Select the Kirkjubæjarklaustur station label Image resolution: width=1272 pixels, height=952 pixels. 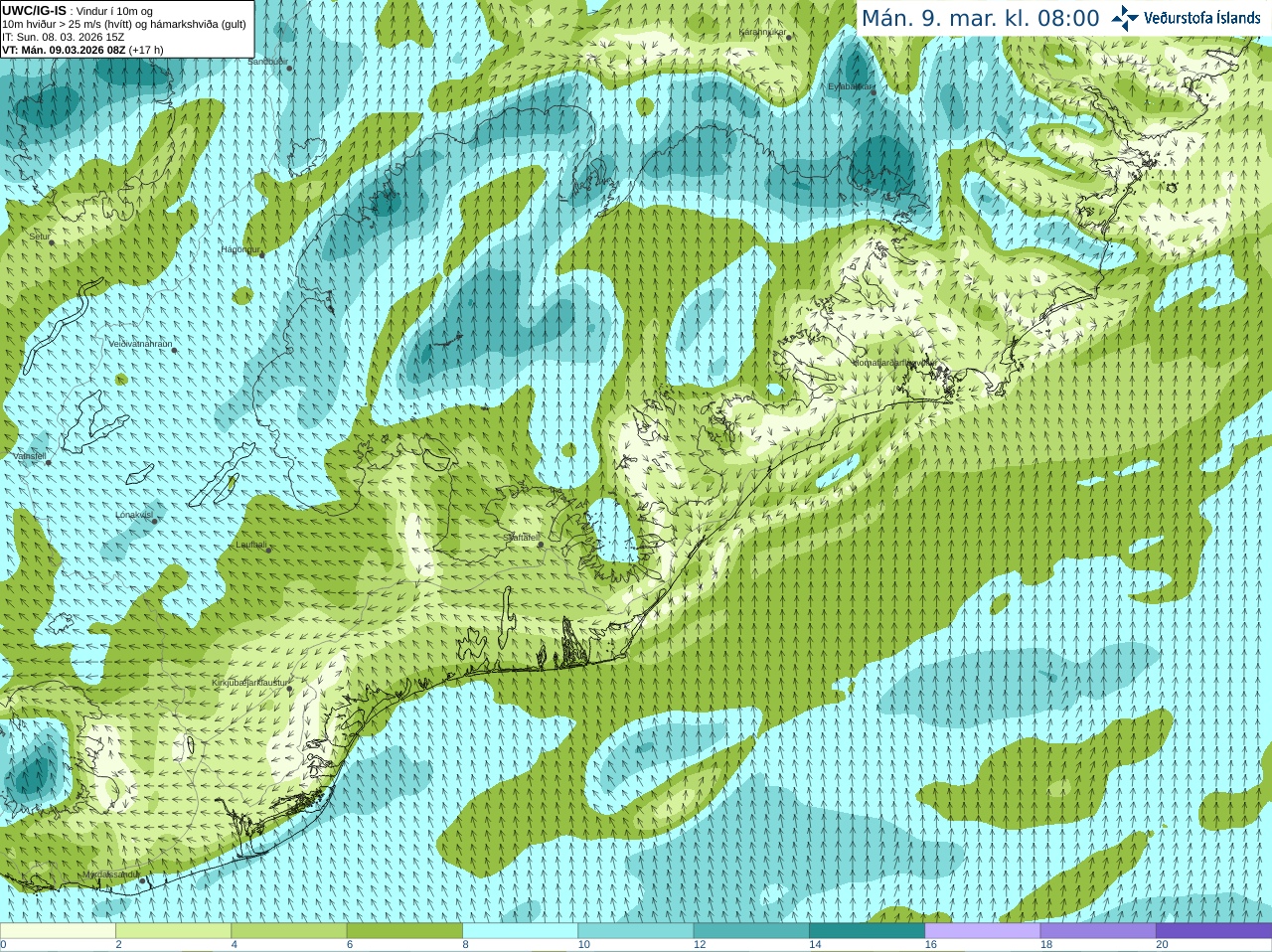click(249, 683)
